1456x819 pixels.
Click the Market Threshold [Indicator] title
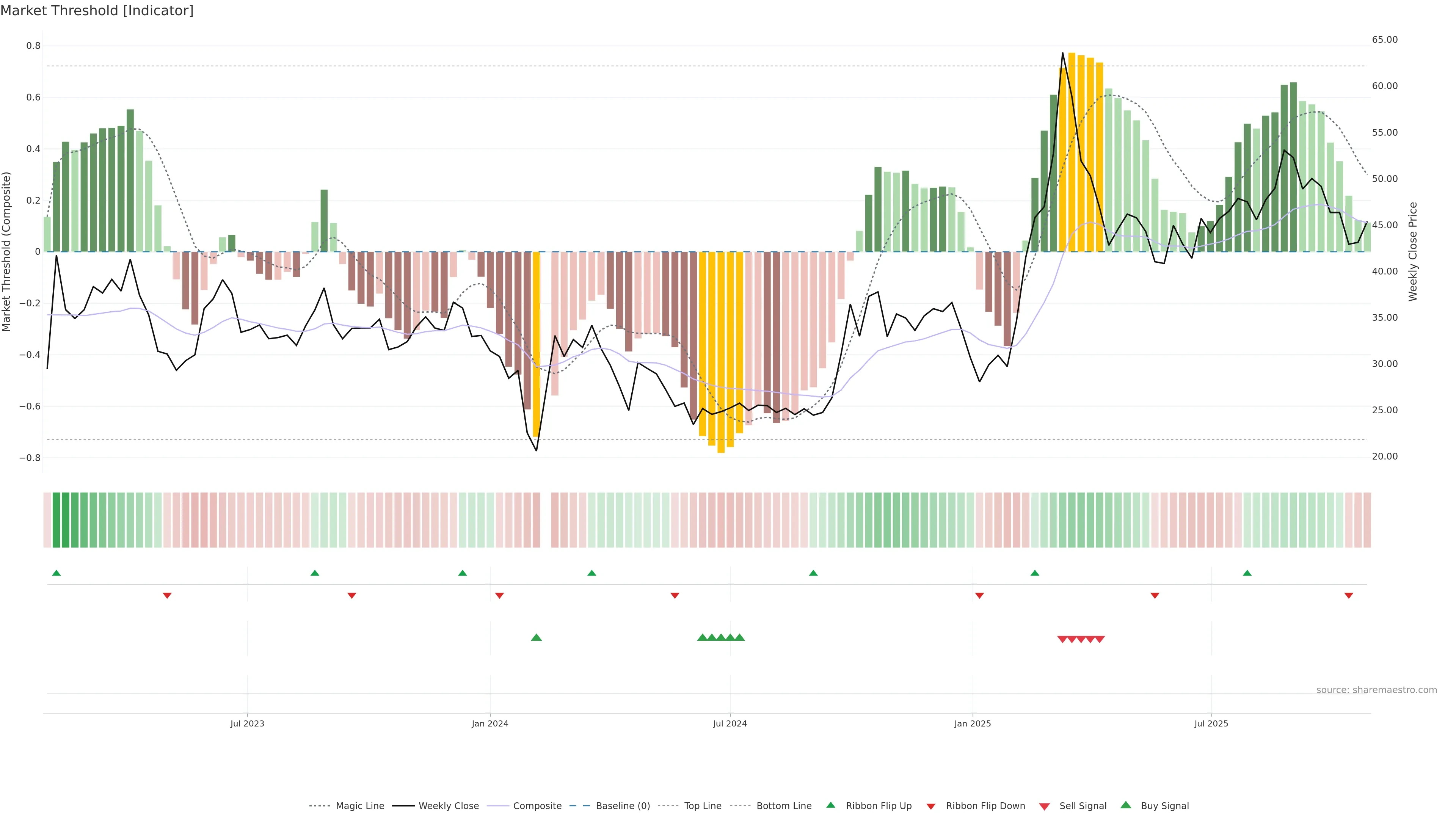[x=97, y=11]
